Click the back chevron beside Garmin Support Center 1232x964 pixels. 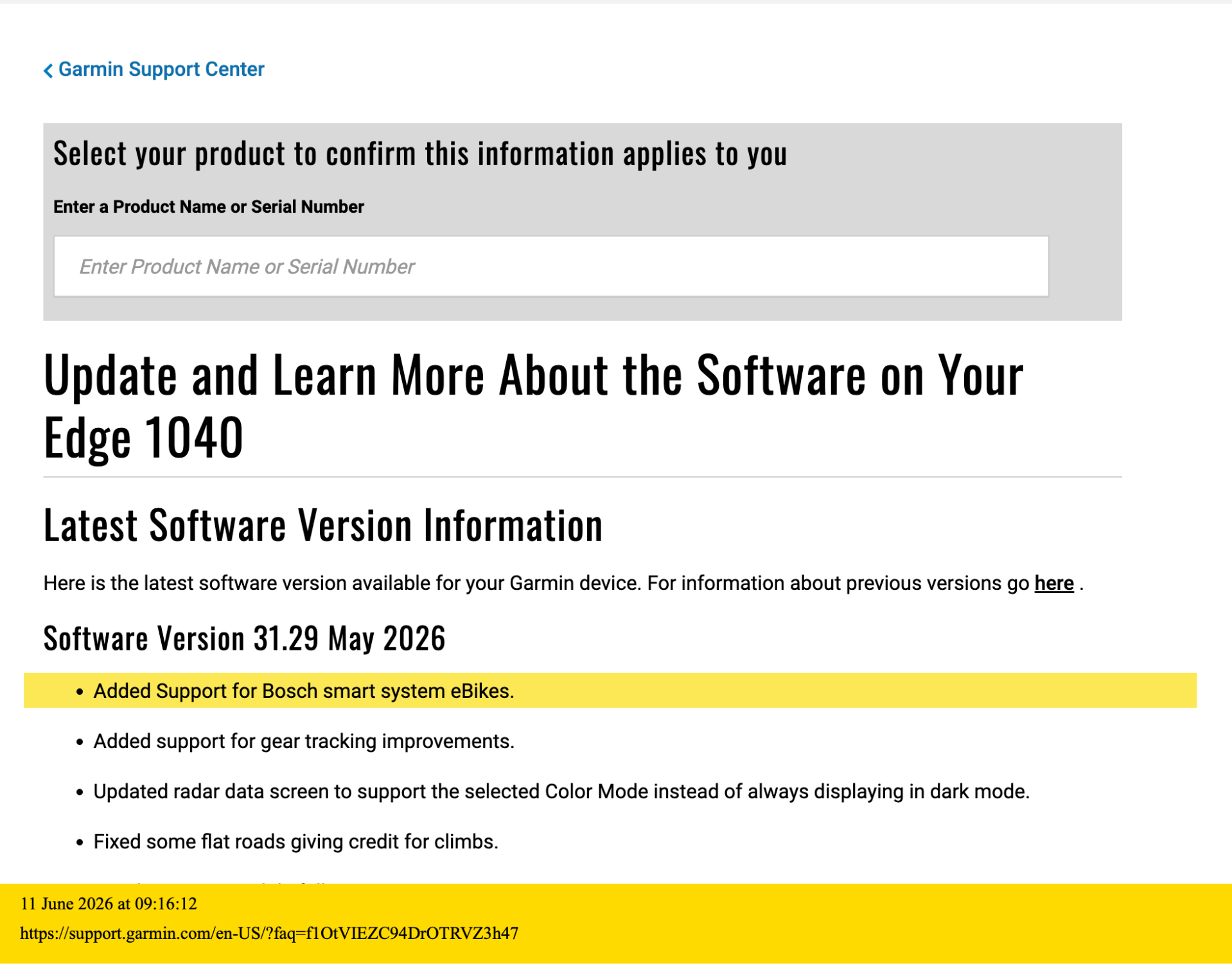pos(48,71)
